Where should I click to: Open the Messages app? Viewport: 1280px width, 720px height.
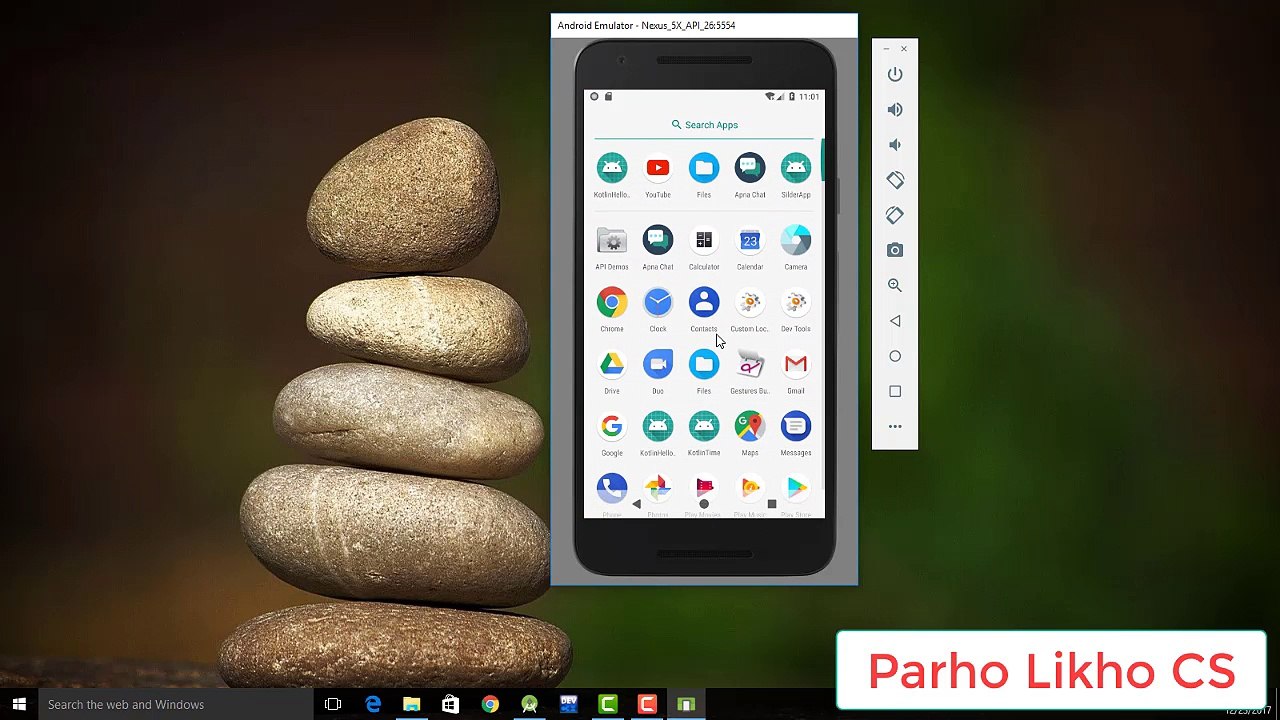point(796,426)
